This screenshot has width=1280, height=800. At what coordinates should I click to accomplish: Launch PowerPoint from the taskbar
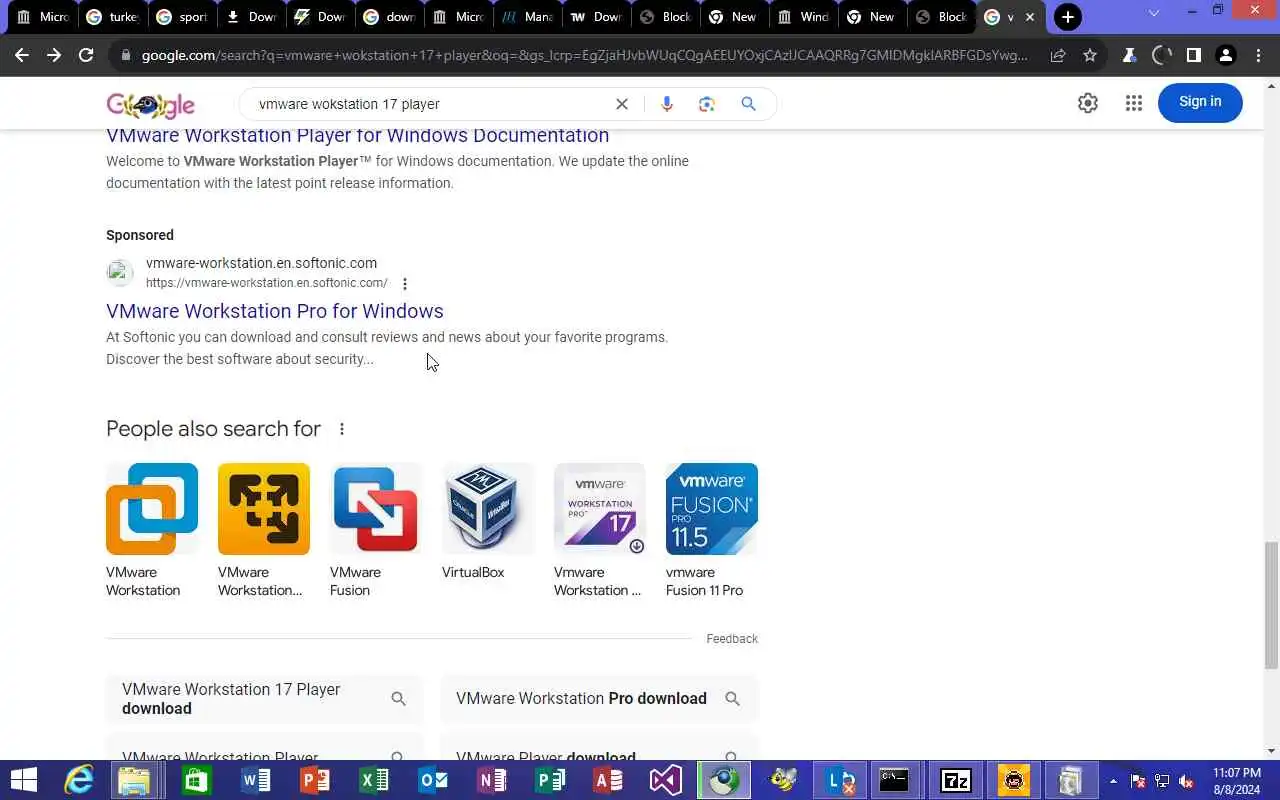click(x=314, y=780)
